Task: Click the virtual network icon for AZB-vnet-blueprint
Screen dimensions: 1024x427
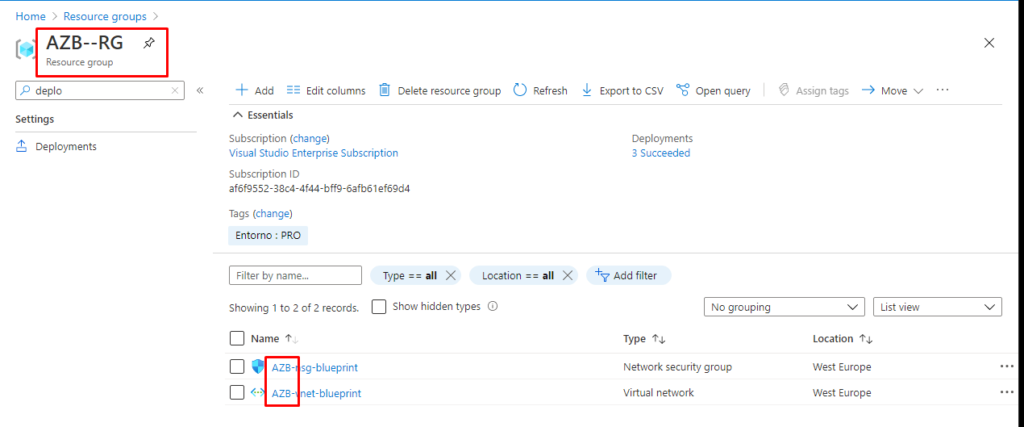Action: point(258,392)
